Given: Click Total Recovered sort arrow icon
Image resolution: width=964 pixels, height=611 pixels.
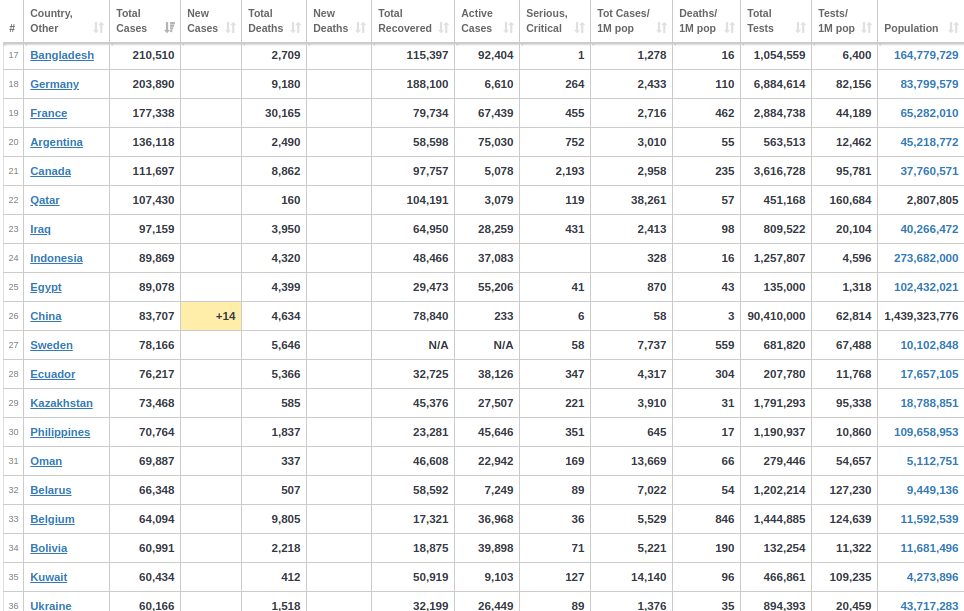Looking at the screenshot, I should coord(444,28).
